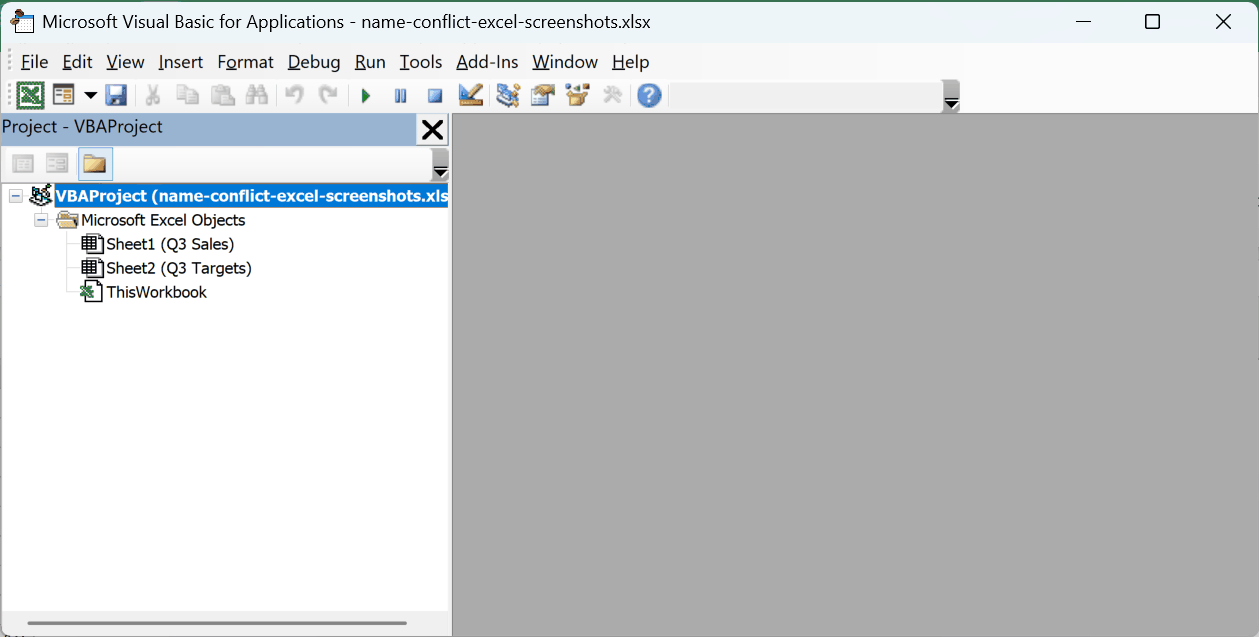
Task: Open the Format menu
Action: [245, 62]
